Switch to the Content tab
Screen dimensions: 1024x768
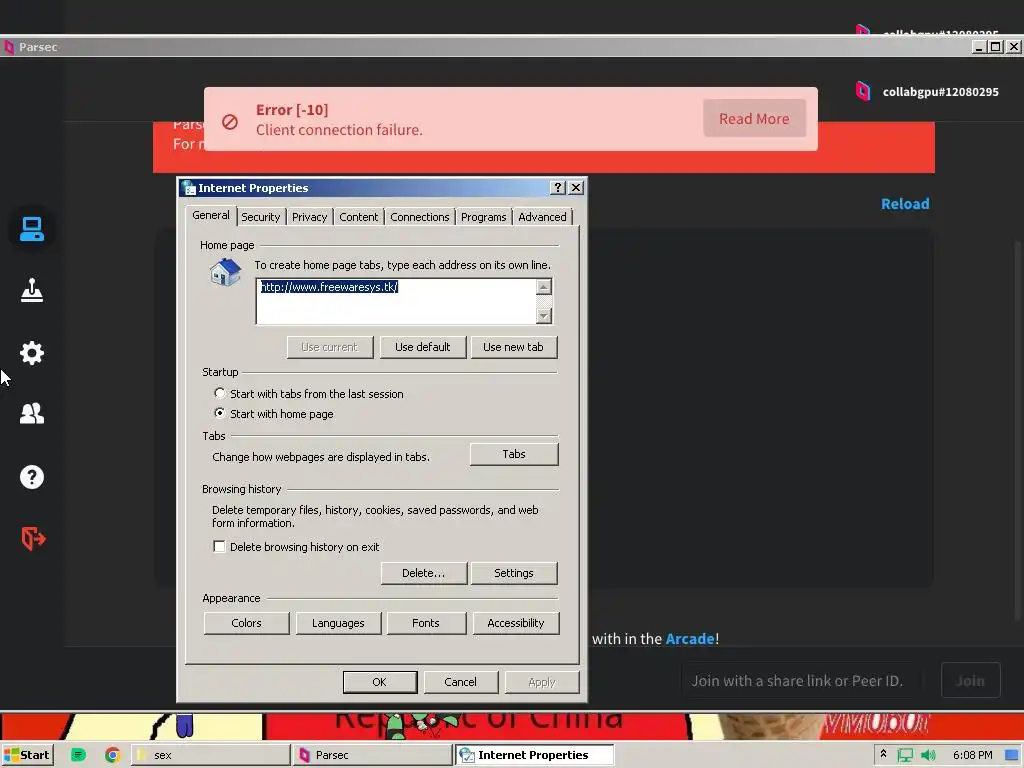pos(359,217)
